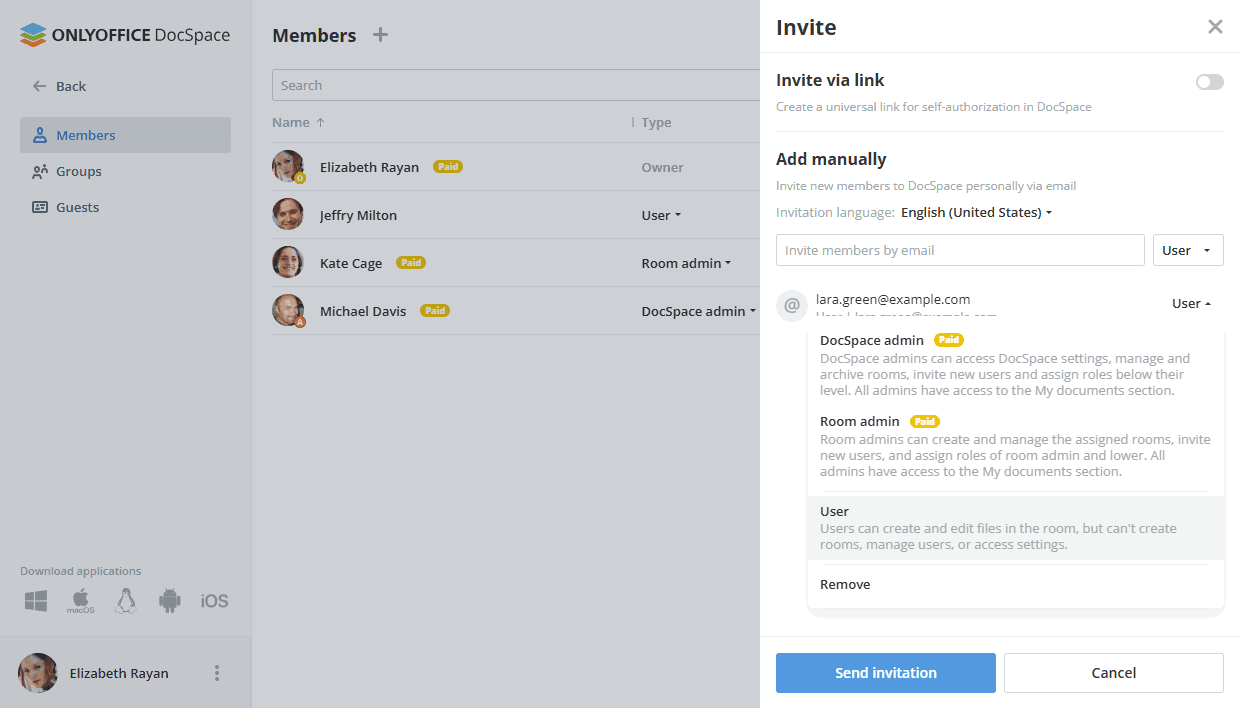The width and height of the screenshot is (1240, 708).
Task: Click the Linux penguin download icon
Action: [x=125, y=601]
